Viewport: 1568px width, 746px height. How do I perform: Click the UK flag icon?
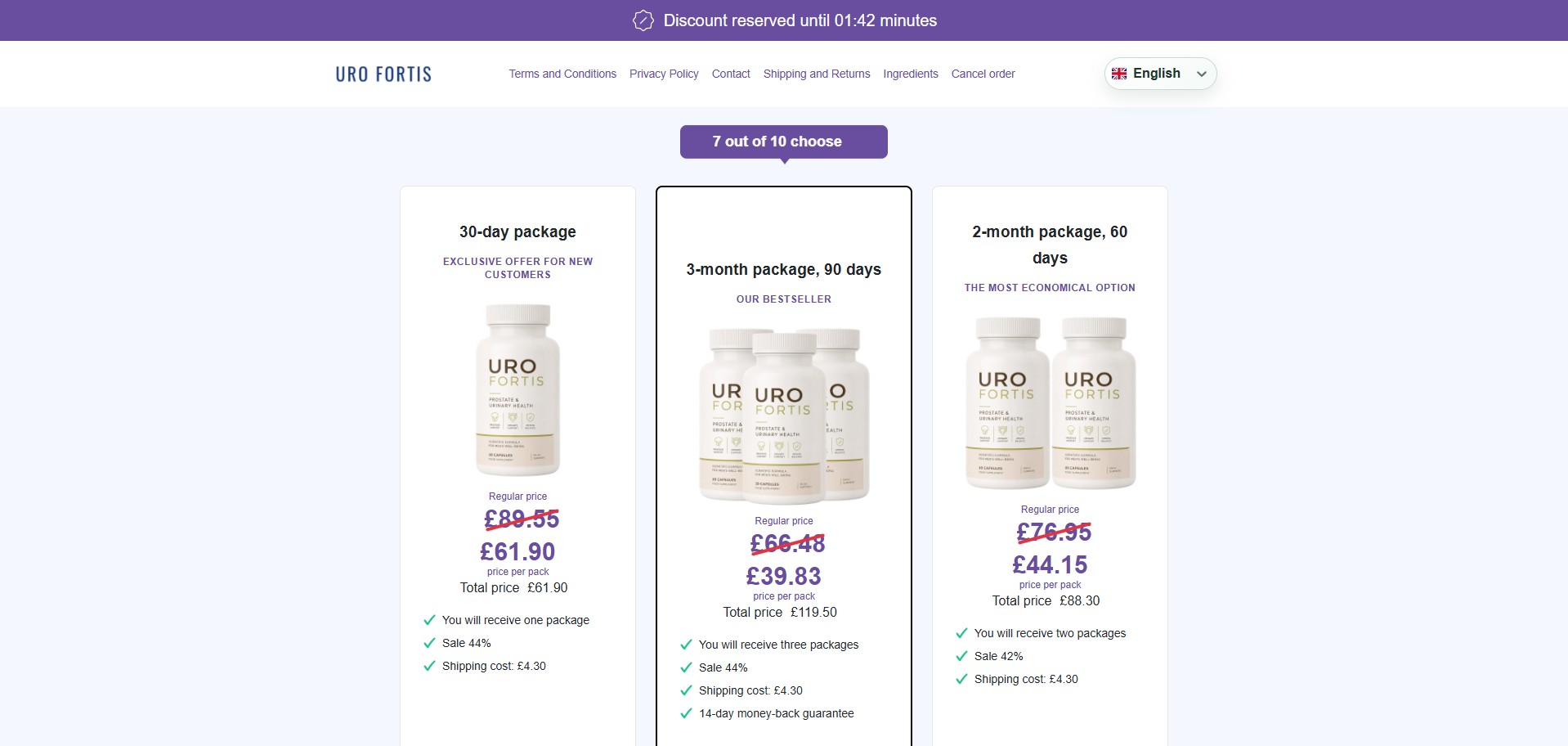(1119, 74)
